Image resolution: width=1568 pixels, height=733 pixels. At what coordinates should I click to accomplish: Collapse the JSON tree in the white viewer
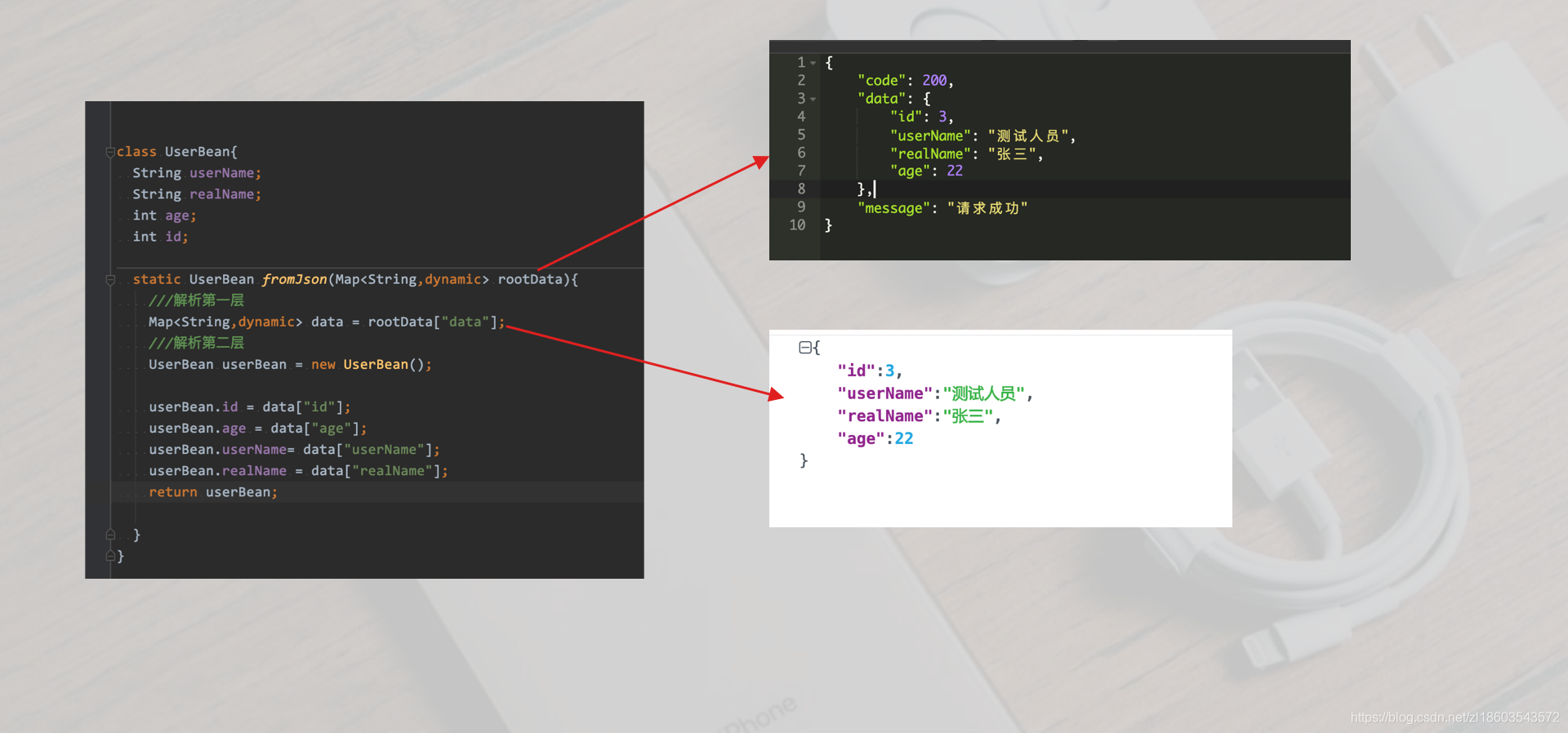point(804,348)
